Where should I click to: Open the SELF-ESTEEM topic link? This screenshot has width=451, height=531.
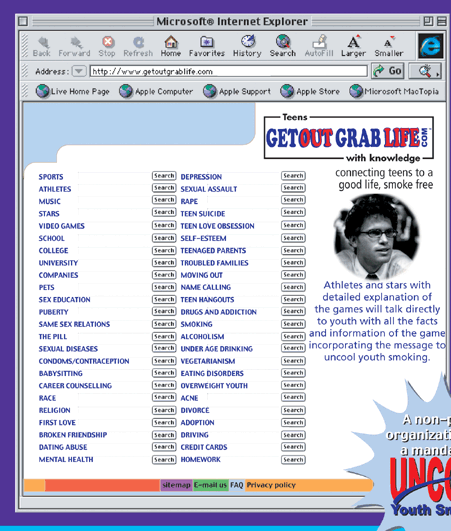pos(203,238)
